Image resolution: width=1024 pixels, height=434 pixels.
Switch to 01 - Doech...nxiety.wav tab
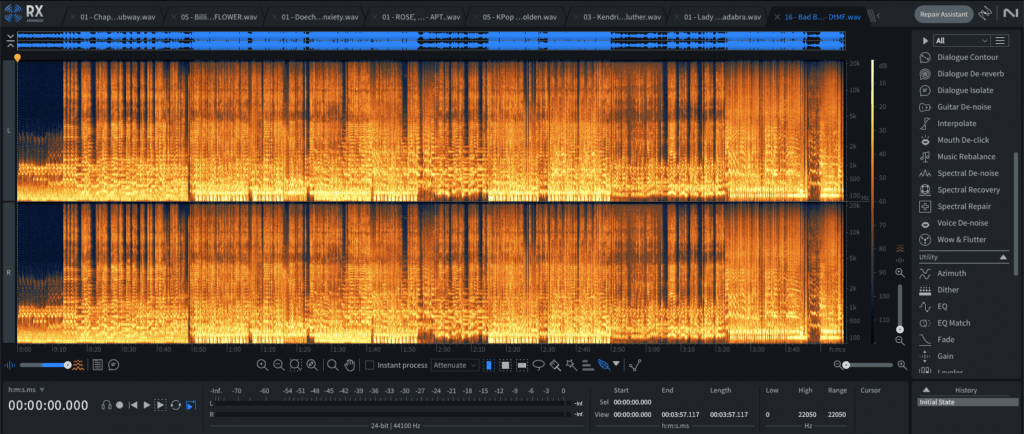point(313,17)
